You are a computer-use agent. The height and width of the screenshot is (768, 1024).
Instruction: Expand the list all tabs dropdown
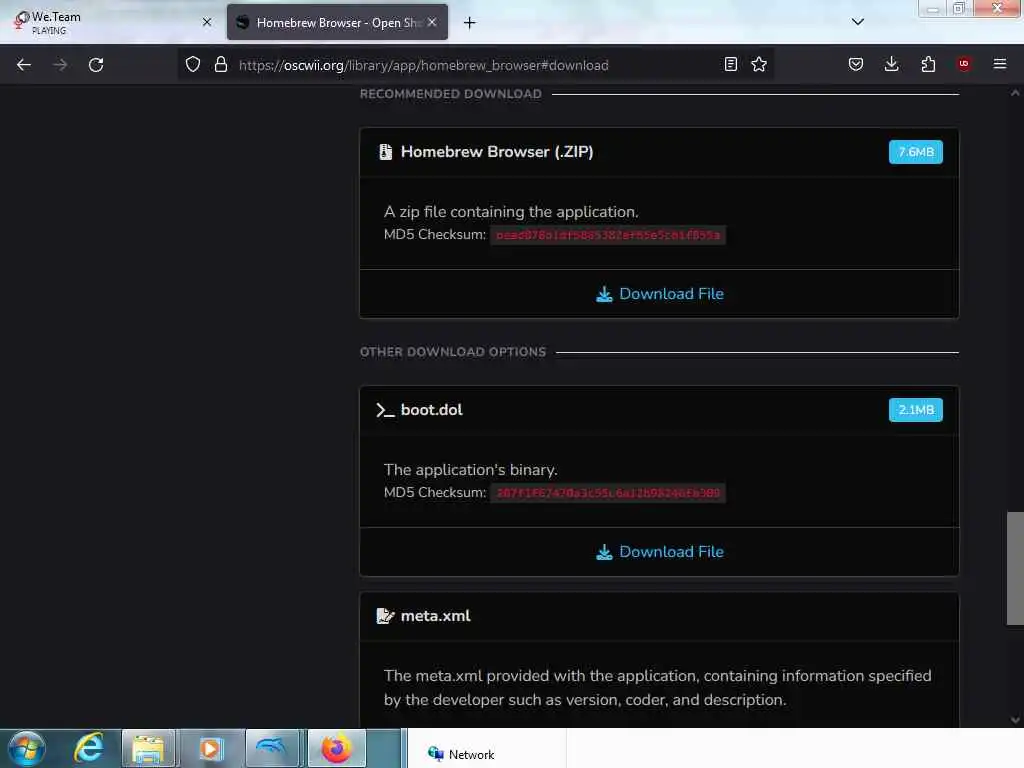tap(858, 22)
